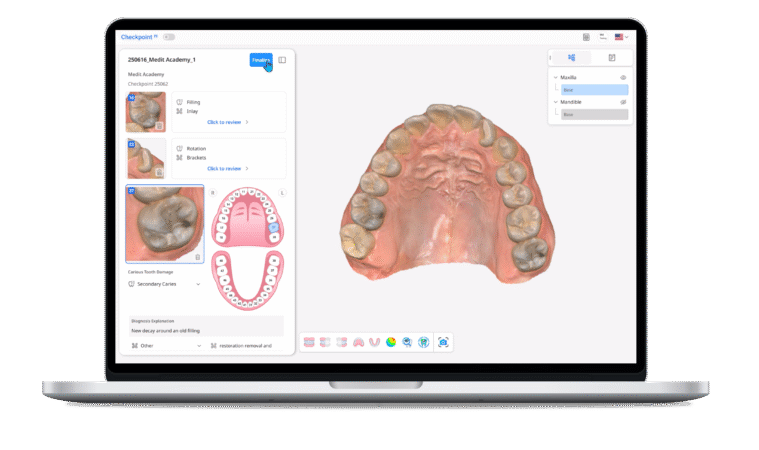Click the screenshot capture camera icon
Viewport: 759px width, 450px height.
[443, 342]
